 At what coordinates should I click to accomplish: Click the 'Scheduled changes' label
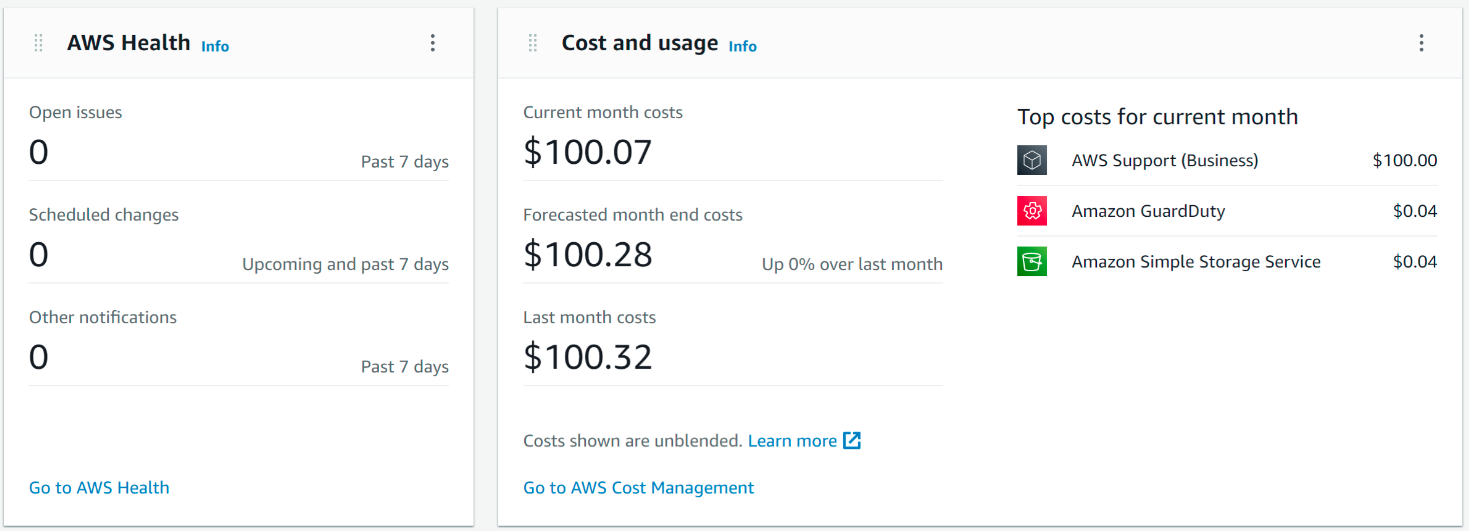pyautogui.click(x=104, y=215)
